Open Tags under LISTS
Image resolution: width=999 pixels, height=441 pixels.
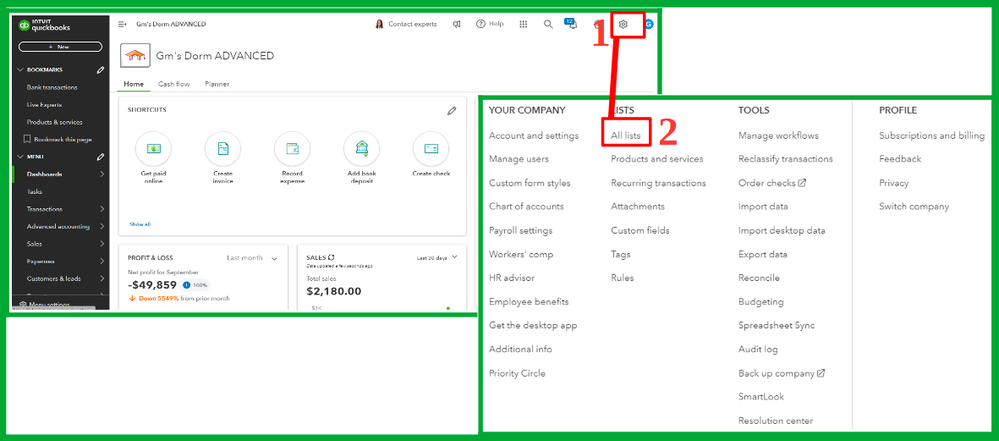click(x=621, y=254)
